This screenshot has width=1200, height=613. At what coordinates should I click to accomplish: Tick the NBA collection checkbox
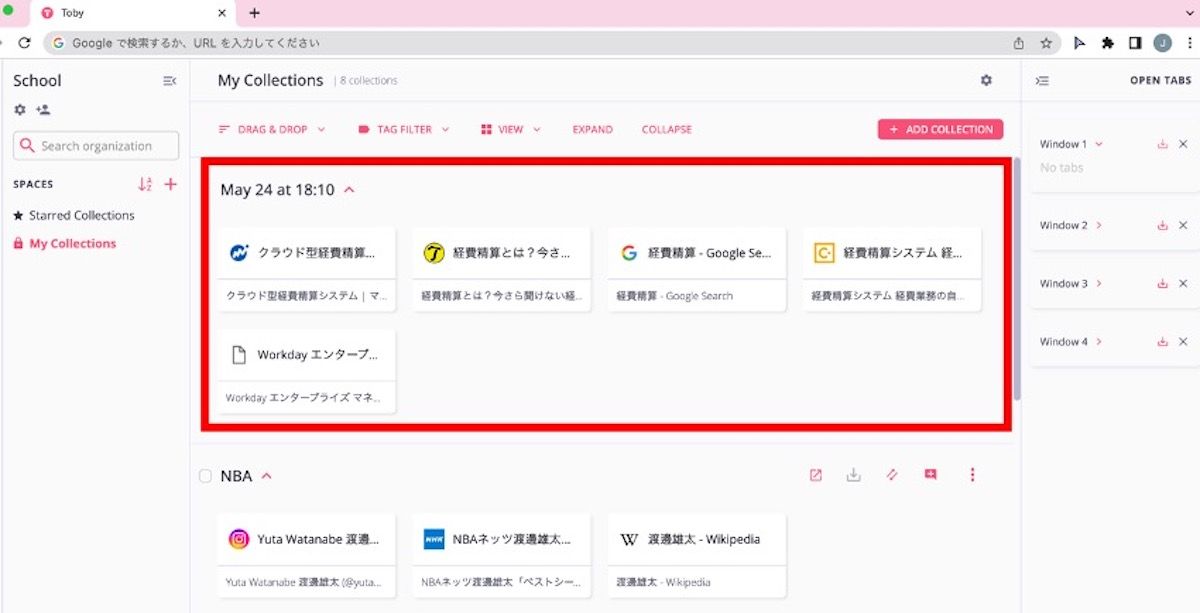click(x=205, y=477)
